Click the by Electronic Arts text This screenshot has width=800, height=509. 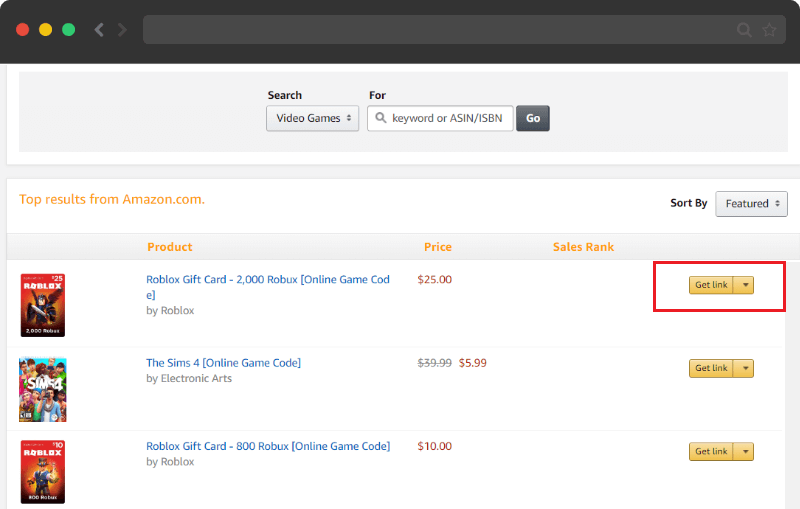point(189,378)
